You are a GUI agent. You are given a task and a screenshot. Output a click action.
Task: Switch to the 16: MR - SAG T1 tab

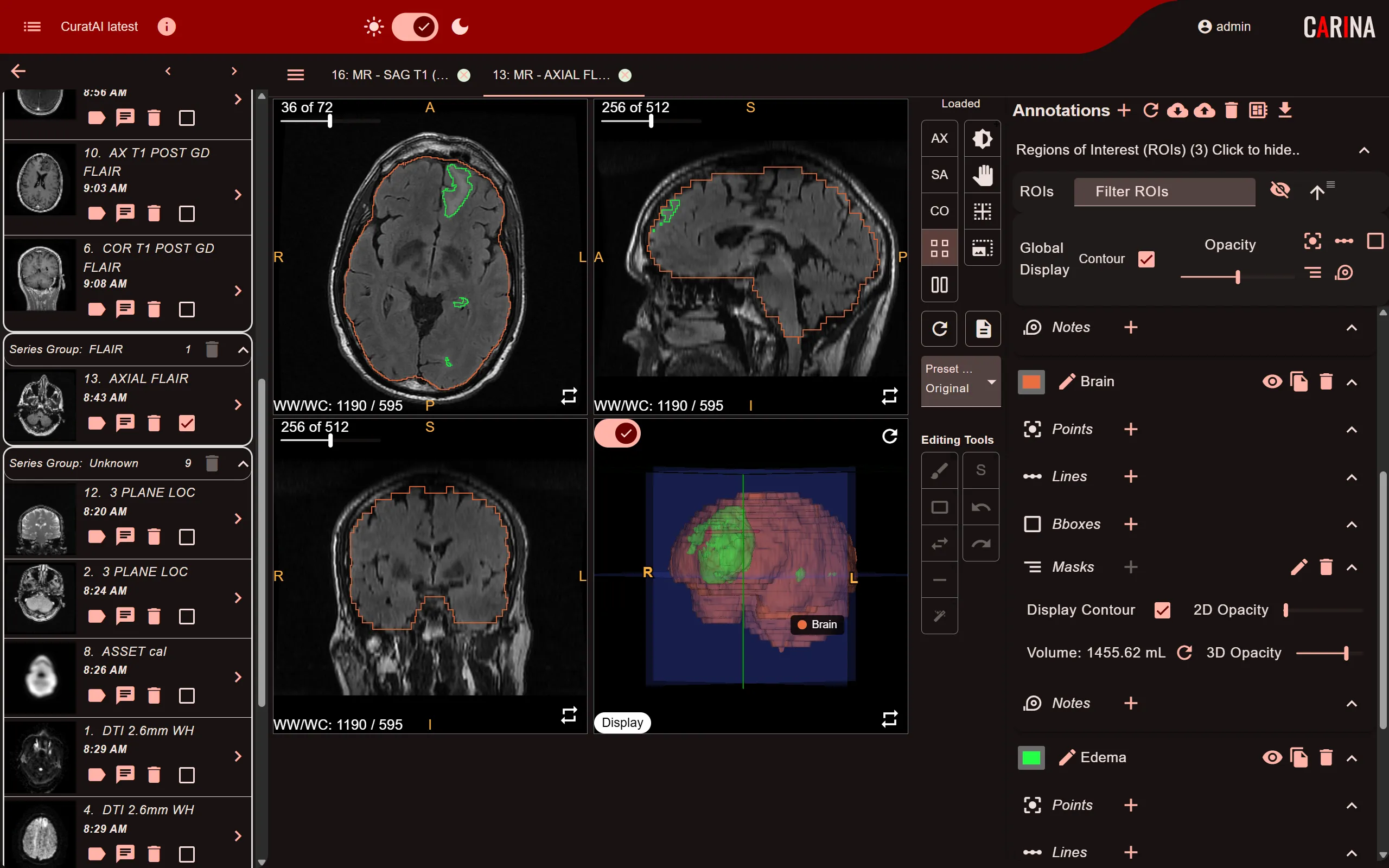[390, 75]
